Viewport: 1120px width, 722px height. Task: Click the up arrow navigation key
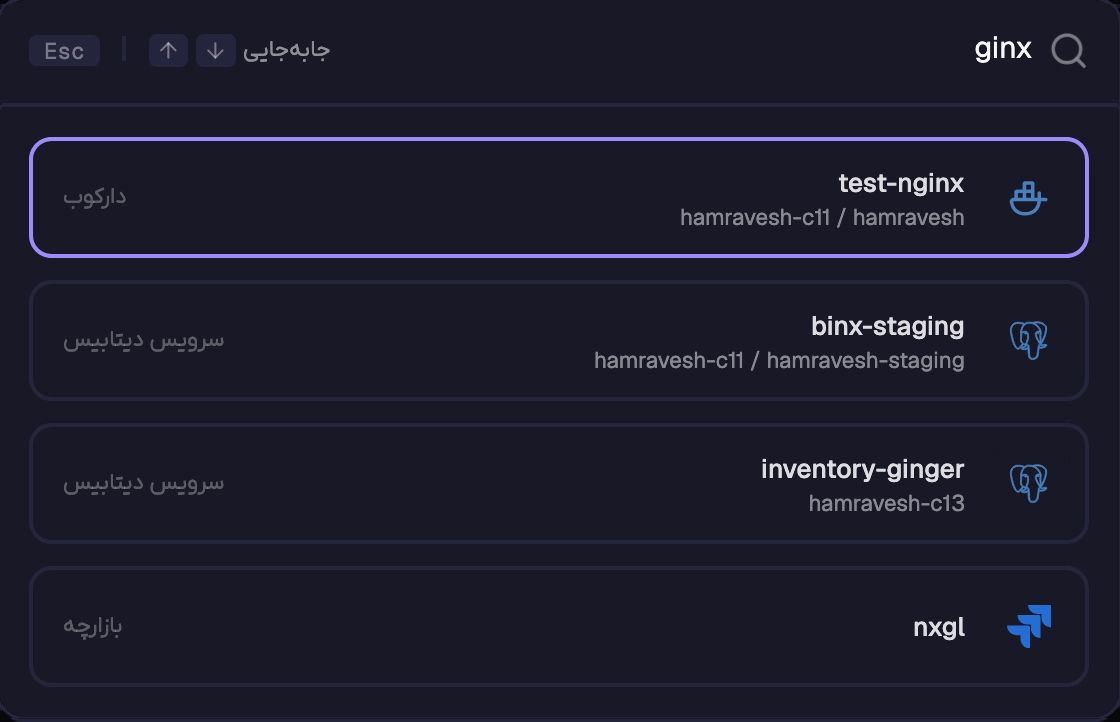tap(169, 51)
